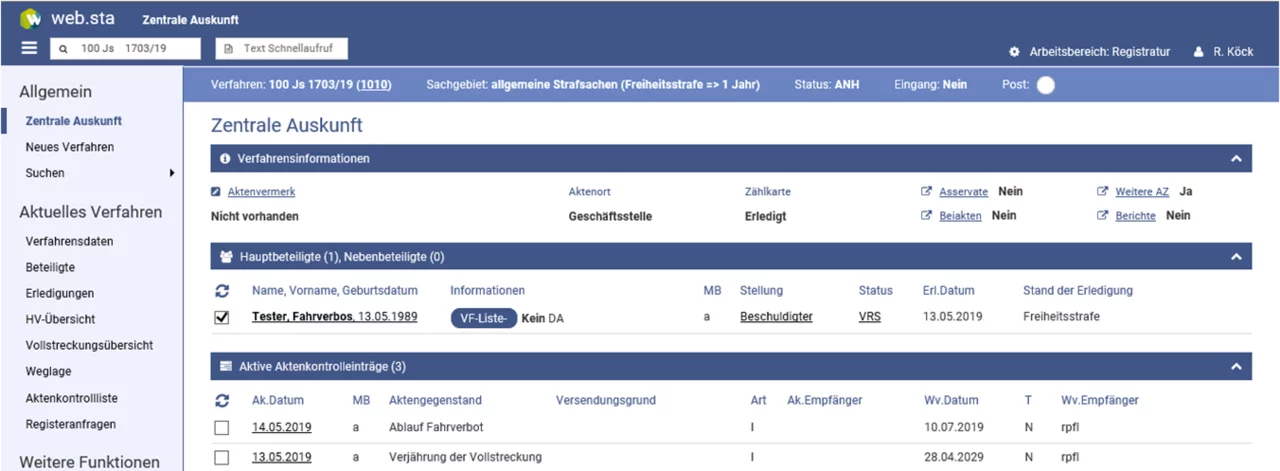Open Verfahrensdaten in the sidebar

click(x=69, y=241)
